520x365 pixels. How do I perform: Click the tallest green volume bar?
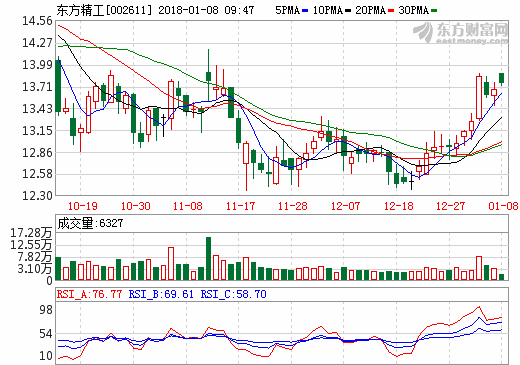pyautogui.click(x=209, y=258)
